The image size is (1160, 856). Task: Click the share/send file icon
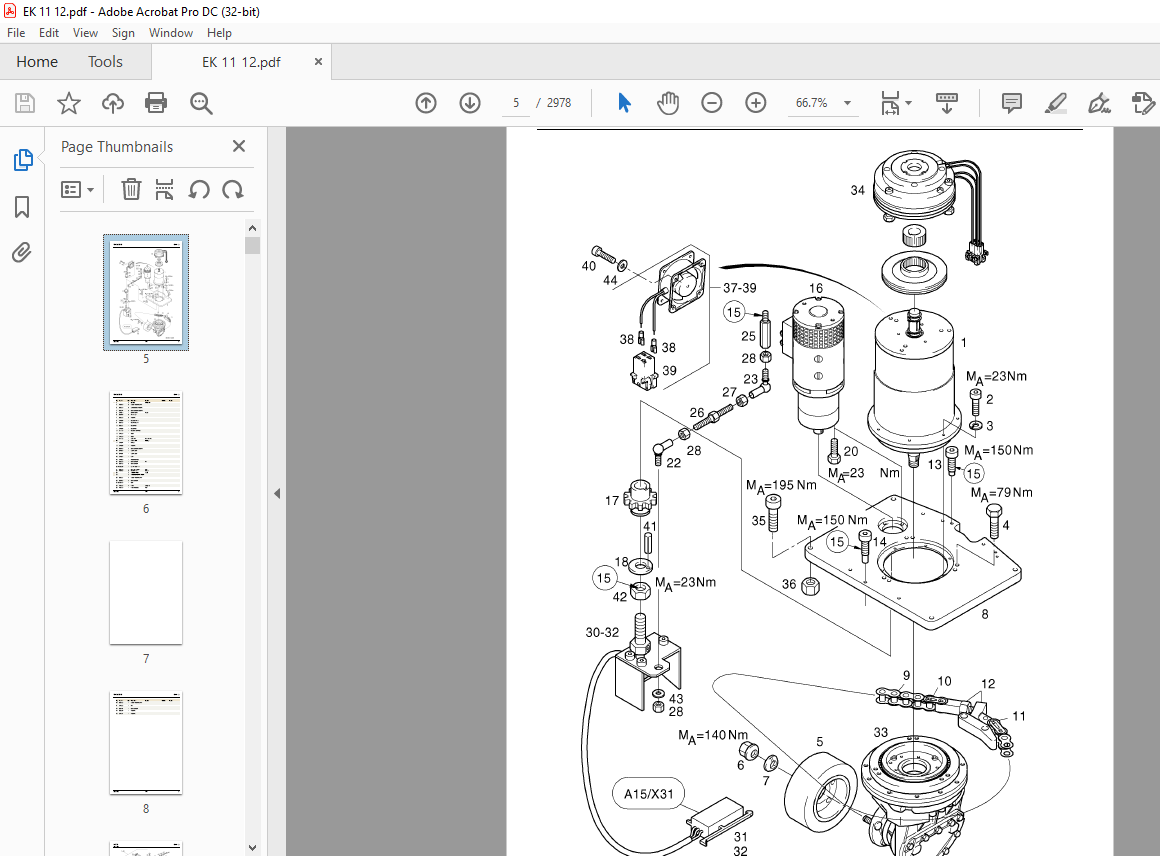pos(1143,103)
